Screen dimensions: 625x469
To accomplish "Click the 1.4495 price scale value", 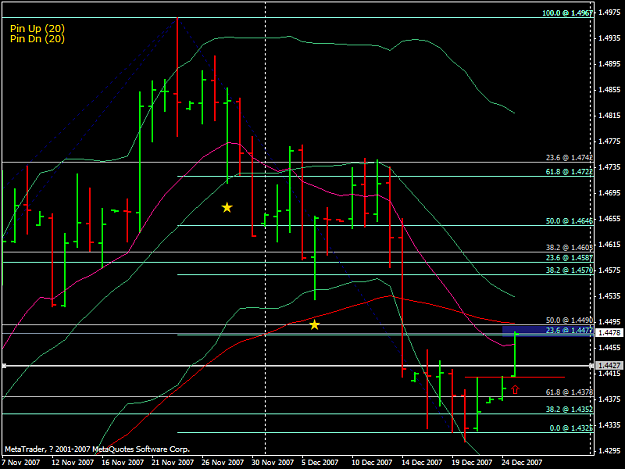I will 609,322.
